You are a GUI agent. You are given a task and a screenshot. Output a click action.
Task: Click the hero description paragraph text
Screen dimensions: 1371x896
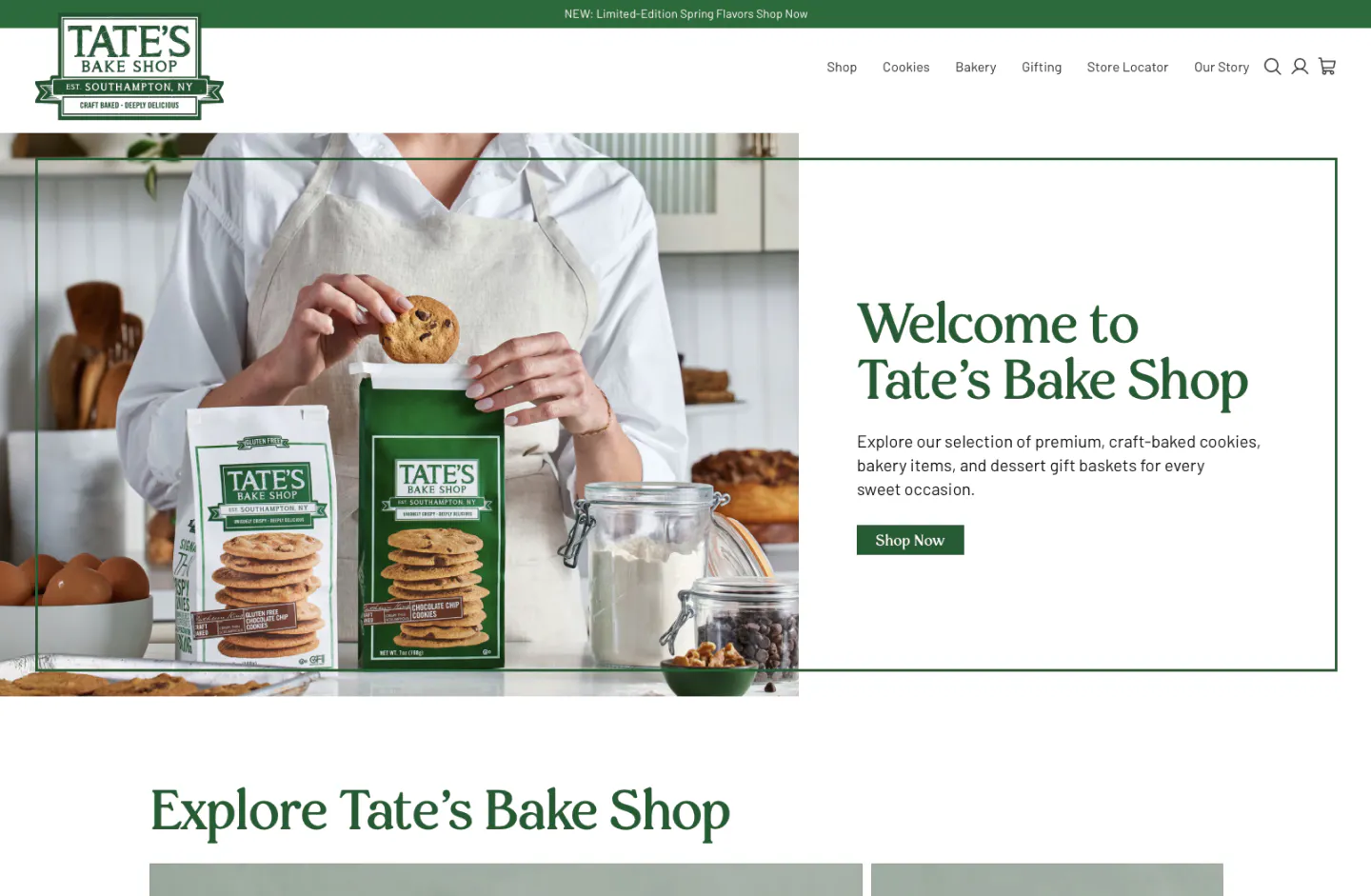(1059, 466)
